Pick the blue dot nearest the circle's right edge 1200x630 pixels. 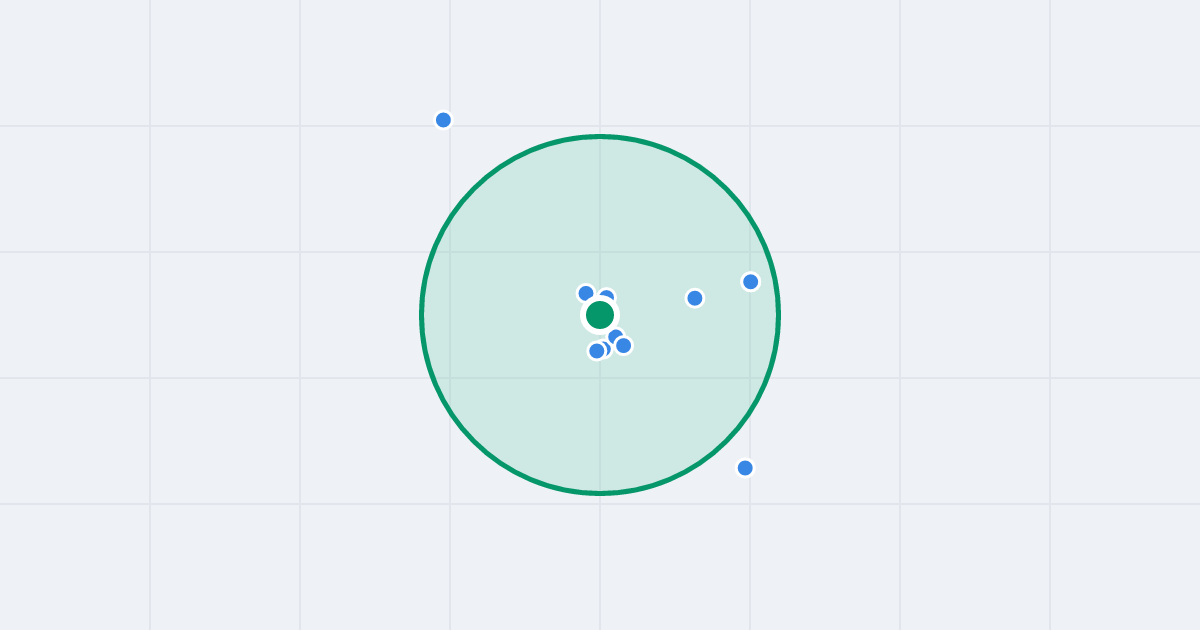coord(751,282)
